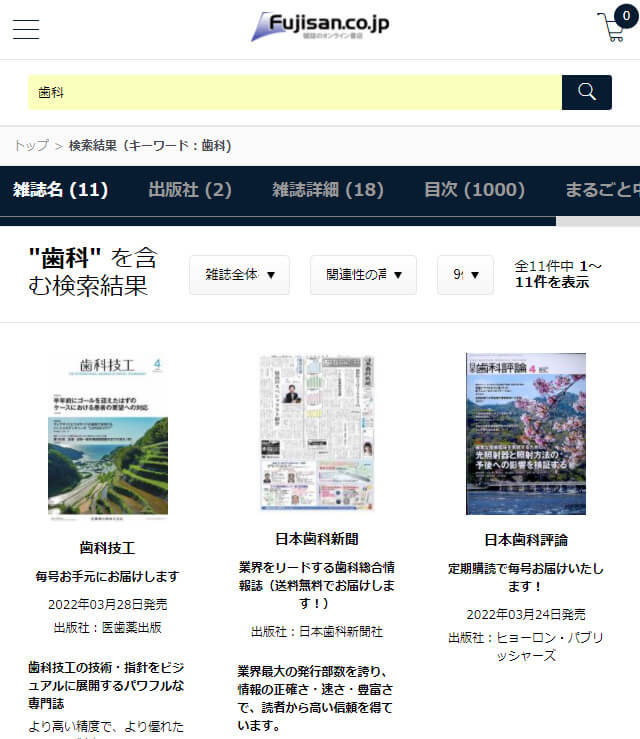Click 定期購読で毎号お届けいたします text
The image size is (640, 739).
pyautogui.click(x=526, y=578)
